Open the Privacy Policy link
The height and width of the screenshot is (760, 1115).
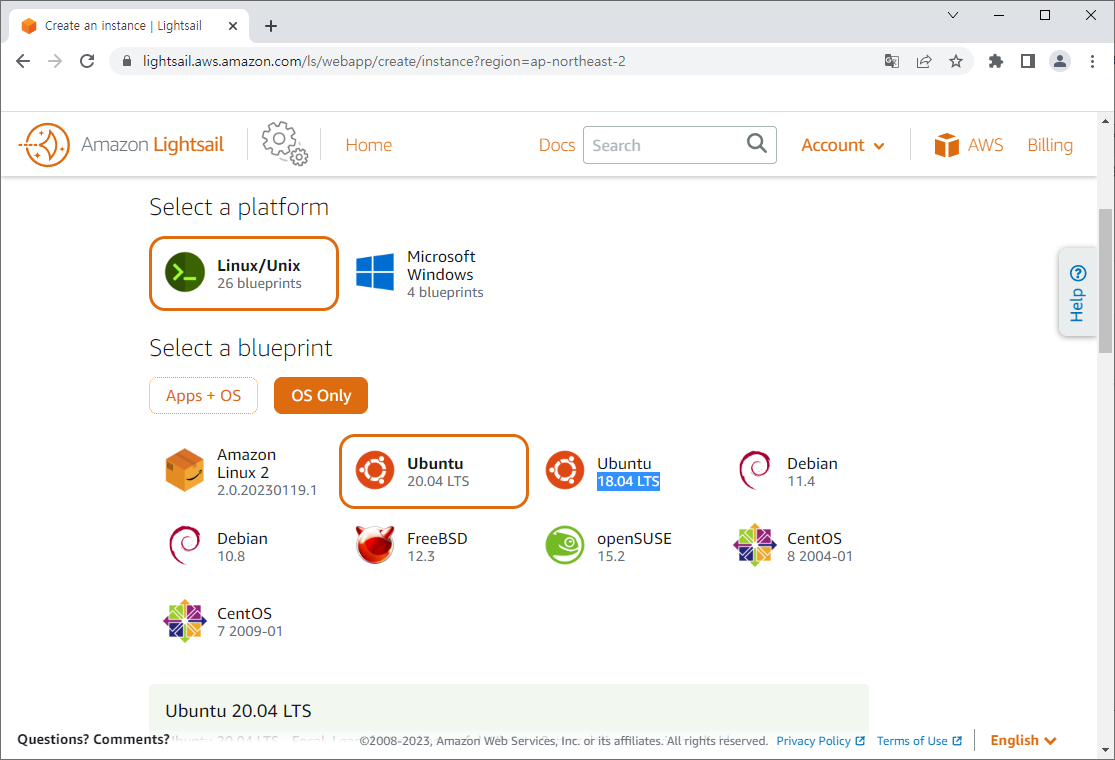[x=821, y=741]
